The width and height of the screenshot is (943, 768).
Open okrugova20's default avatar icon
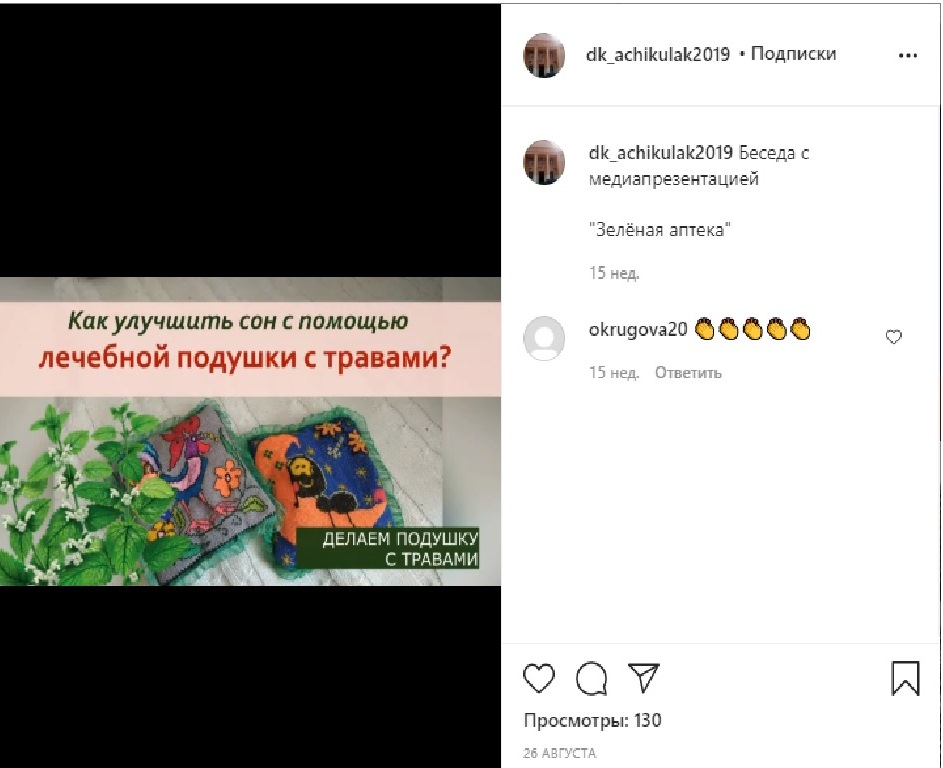click(x=544, y=339)
